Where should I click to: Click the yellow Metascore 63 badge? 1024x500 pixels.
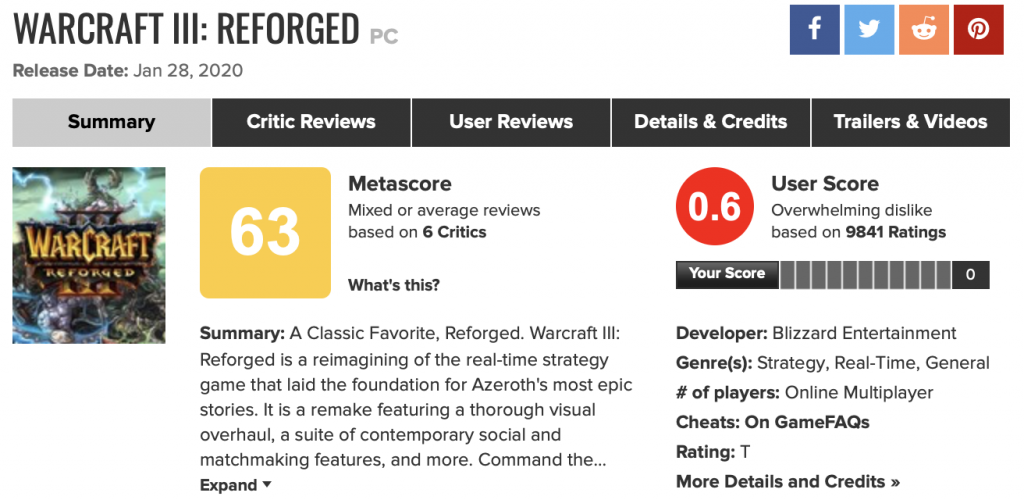[x=265, y=232]
